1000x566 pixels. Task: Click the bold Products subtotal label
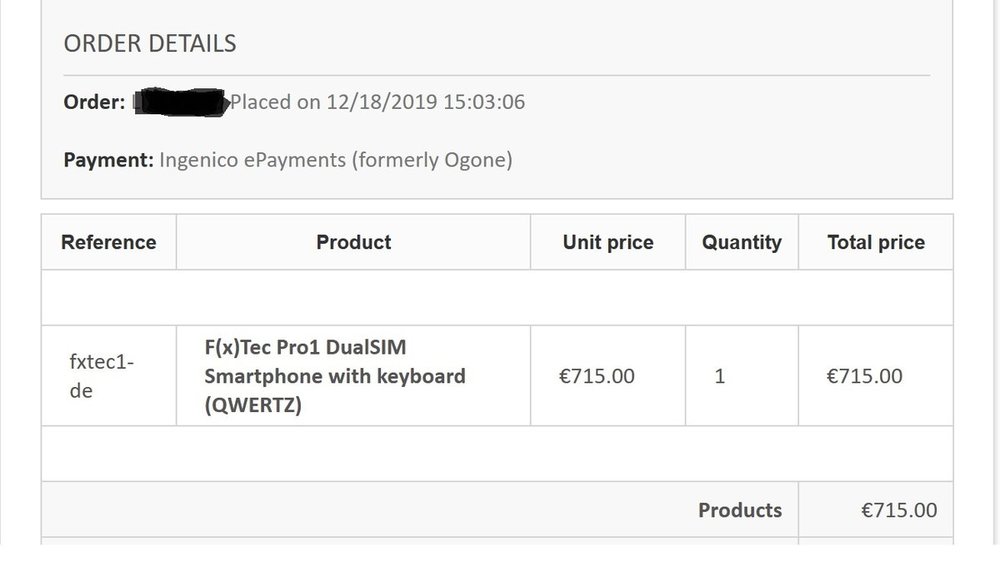tap(740, 510)
